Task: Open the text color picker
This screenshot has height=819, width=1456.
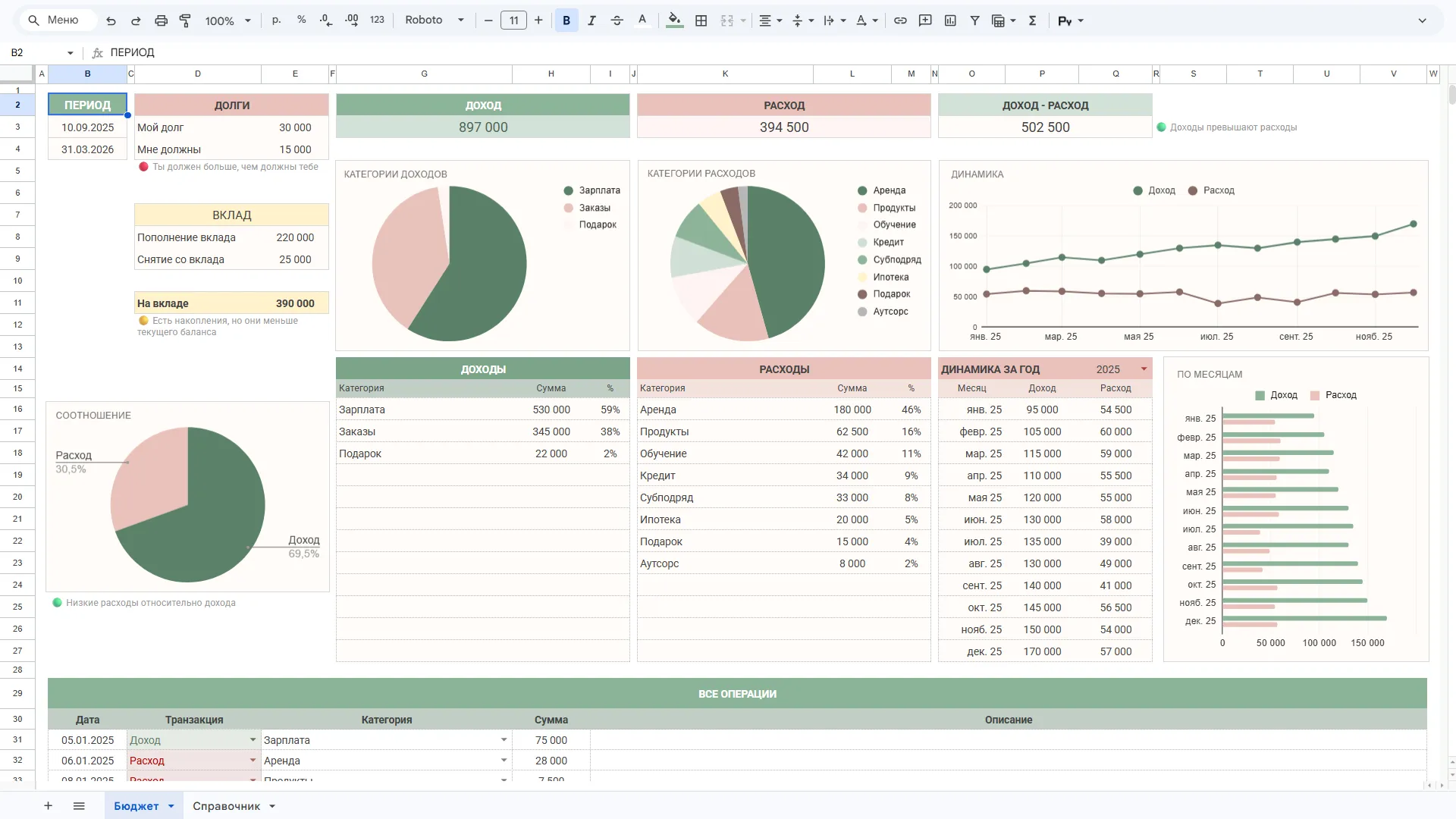Action: 642,20
